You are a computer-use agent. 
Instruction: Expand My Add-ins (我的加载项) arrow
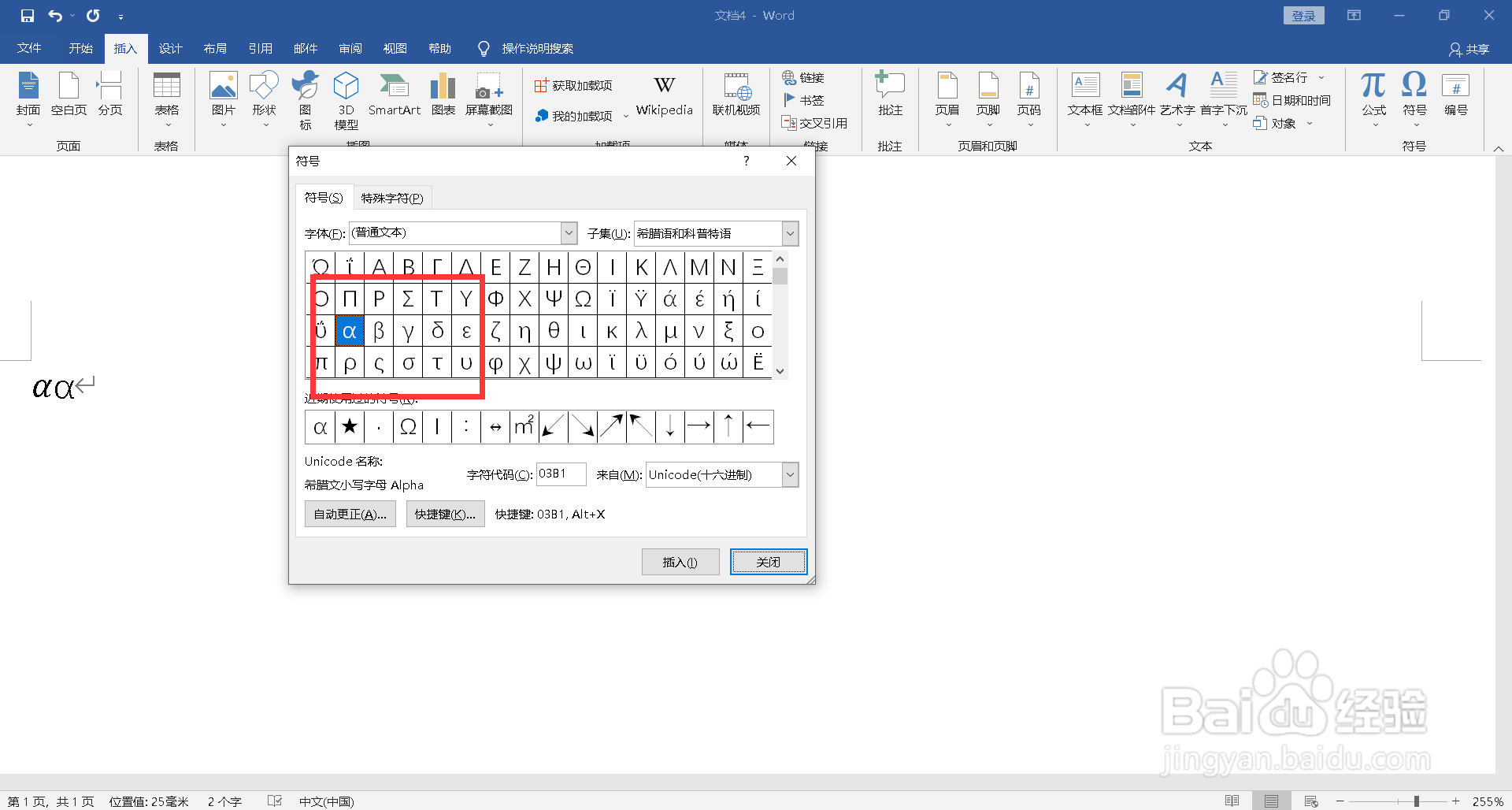pyautogui.click(x=626, y=116)
